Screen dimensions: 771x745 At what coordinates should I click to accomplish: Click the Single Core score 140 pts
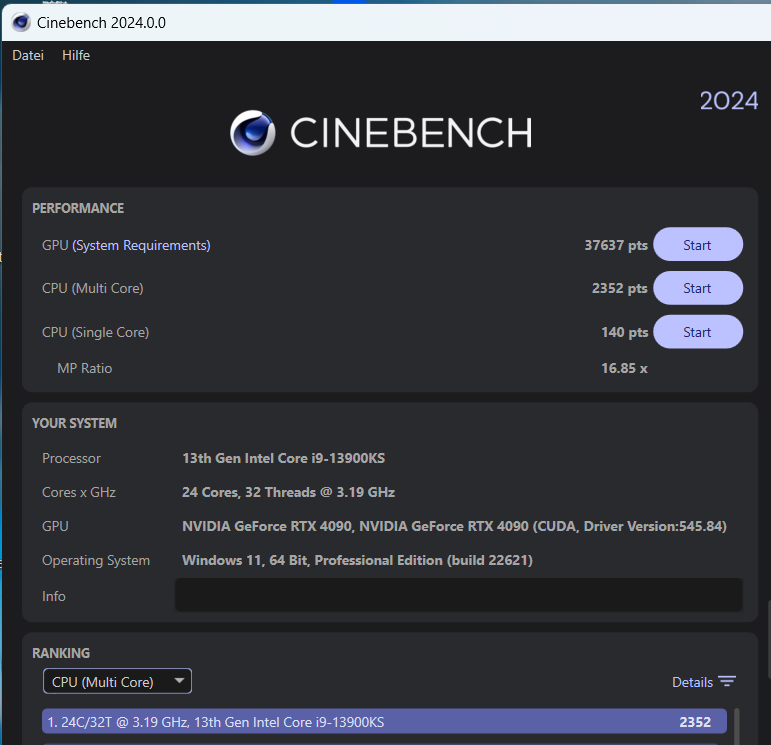pos(624,332)
